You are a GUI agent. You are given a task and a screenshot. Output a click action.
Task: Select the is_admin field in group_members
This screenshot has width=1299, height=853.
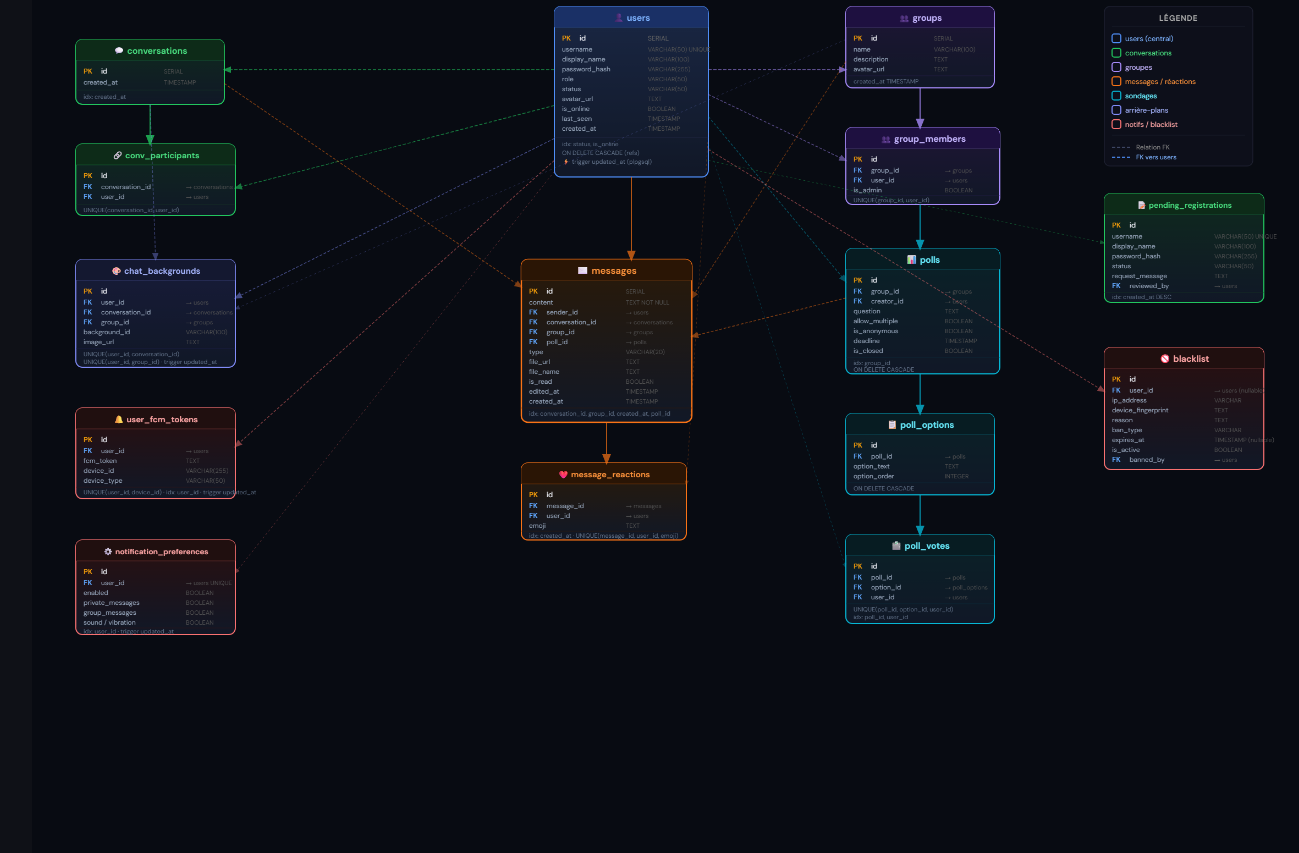pos(867,190)
